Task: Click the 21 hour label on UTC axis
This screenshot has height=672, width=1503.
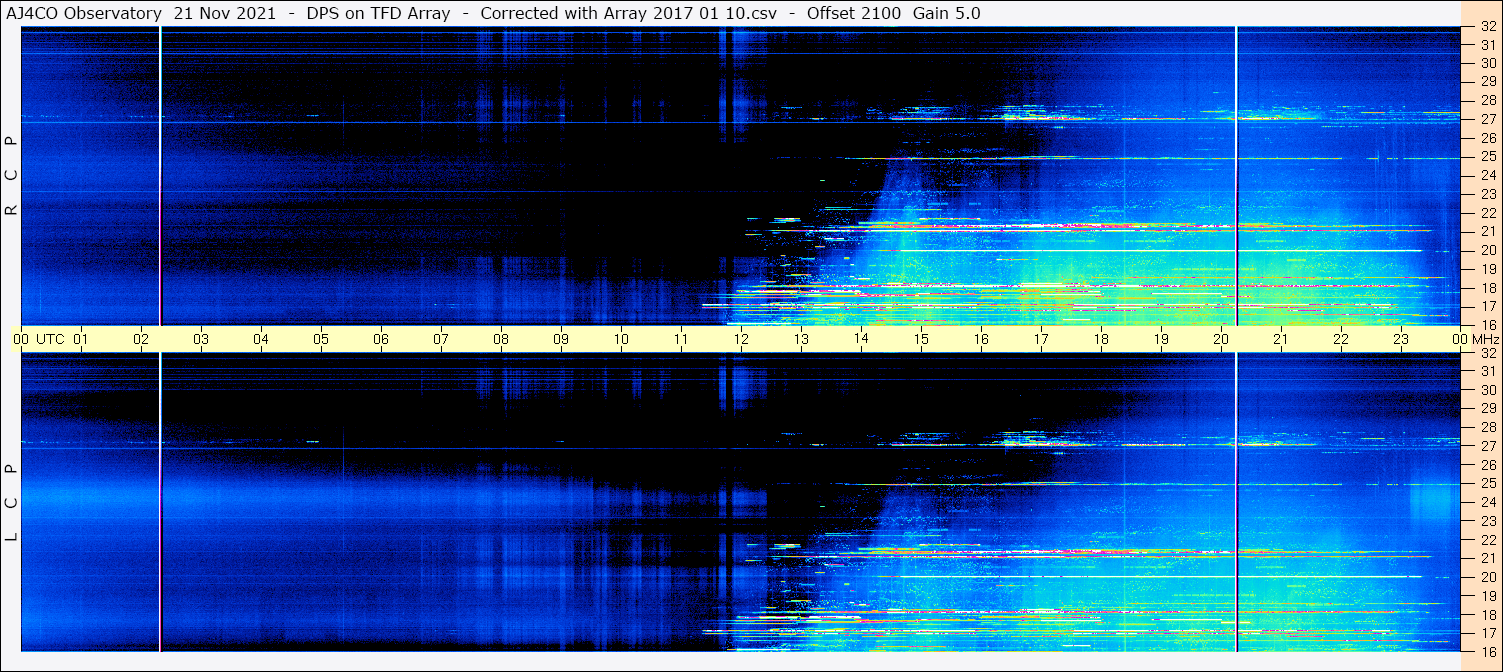Action: [x=1281, y=339]
